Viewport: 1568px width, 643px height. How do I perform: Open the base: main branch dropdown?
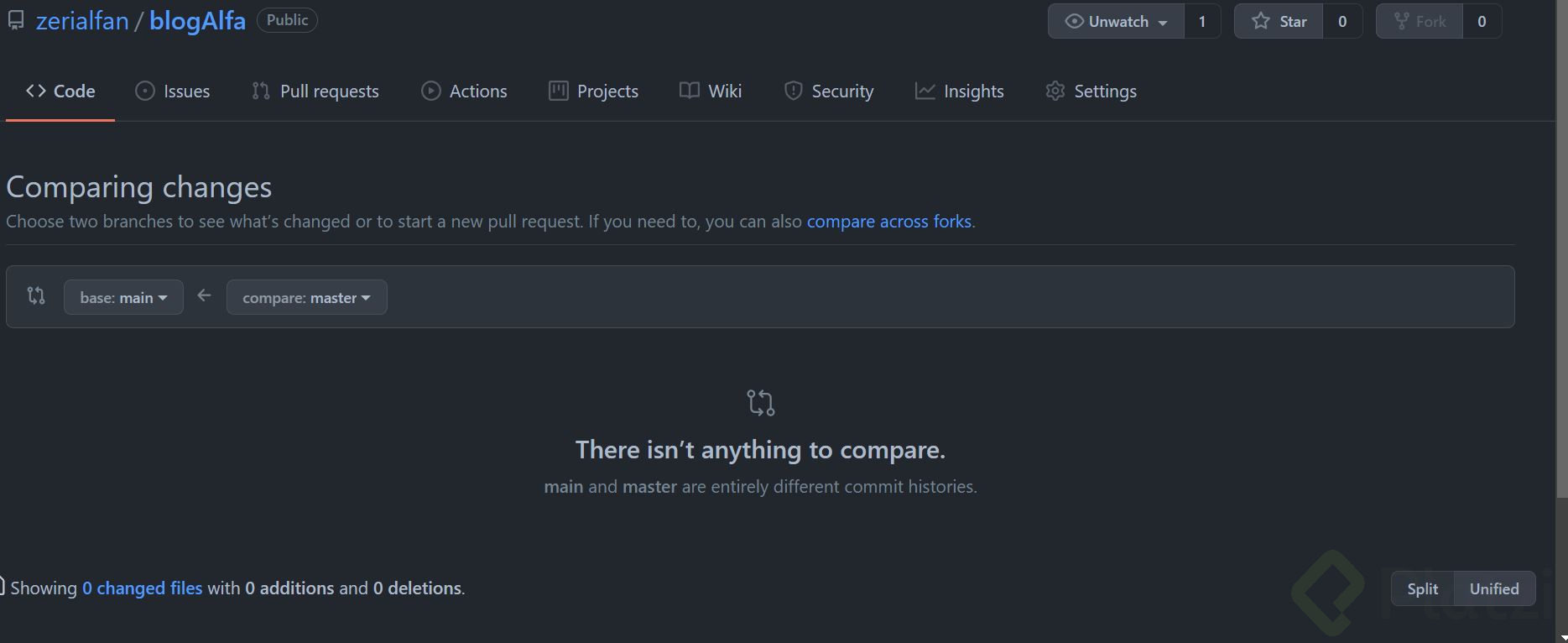(123, 297)
